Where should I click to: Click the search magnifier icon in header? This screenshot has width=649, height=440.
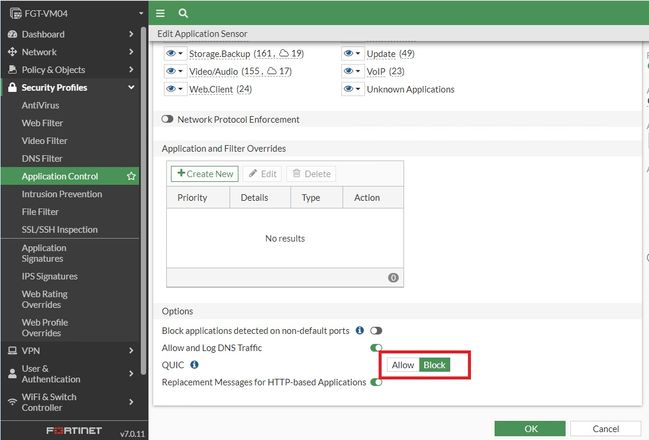[183, 13]
